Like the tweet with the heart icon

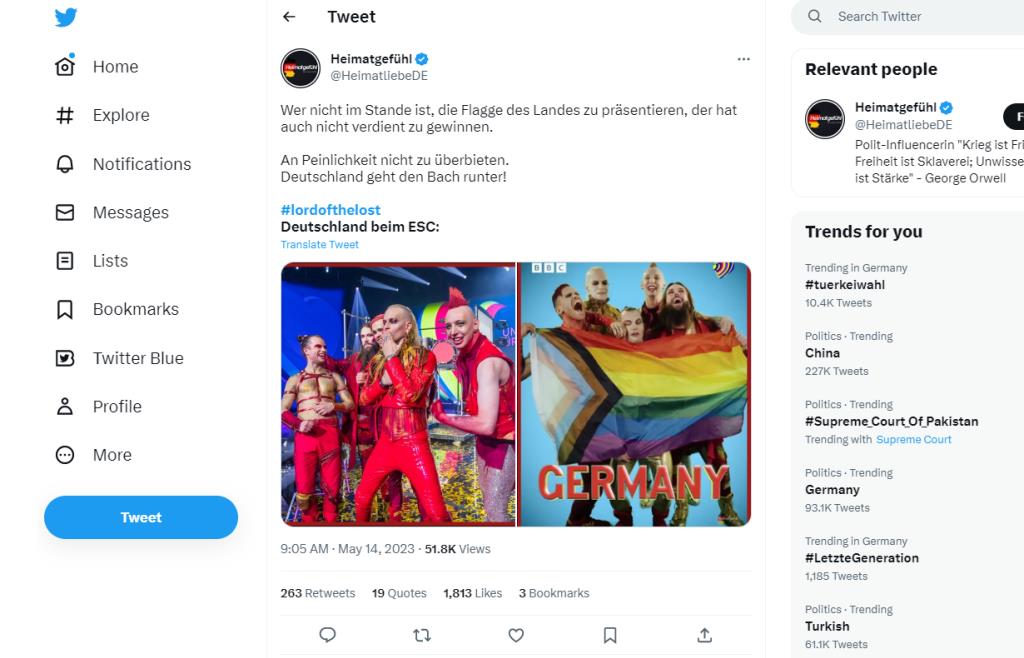(x=516, y=635)
